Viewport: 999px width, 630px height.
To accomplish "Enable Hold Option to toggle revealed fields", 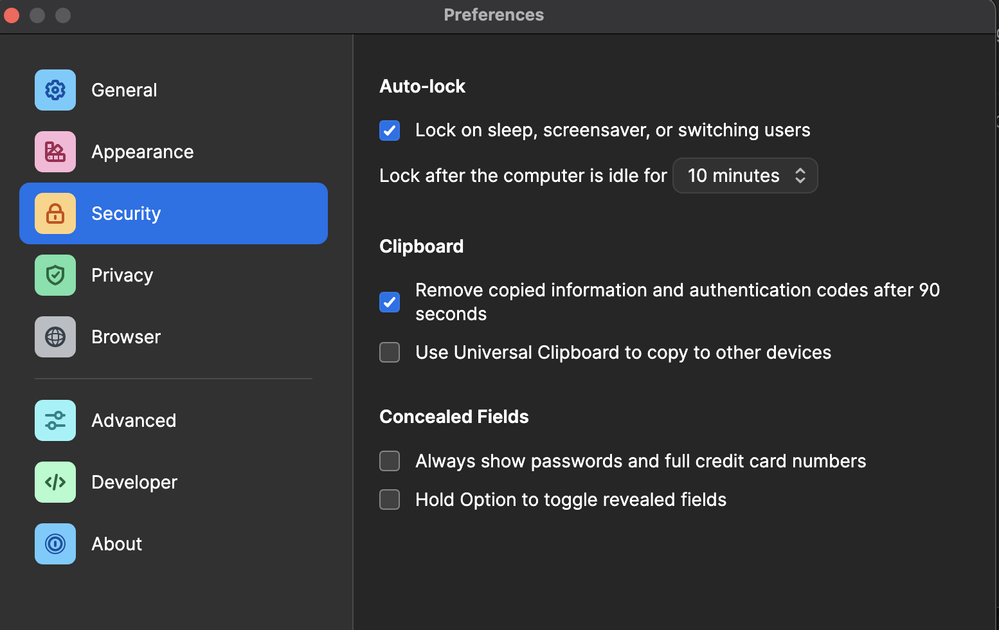I will click(390, 500).
